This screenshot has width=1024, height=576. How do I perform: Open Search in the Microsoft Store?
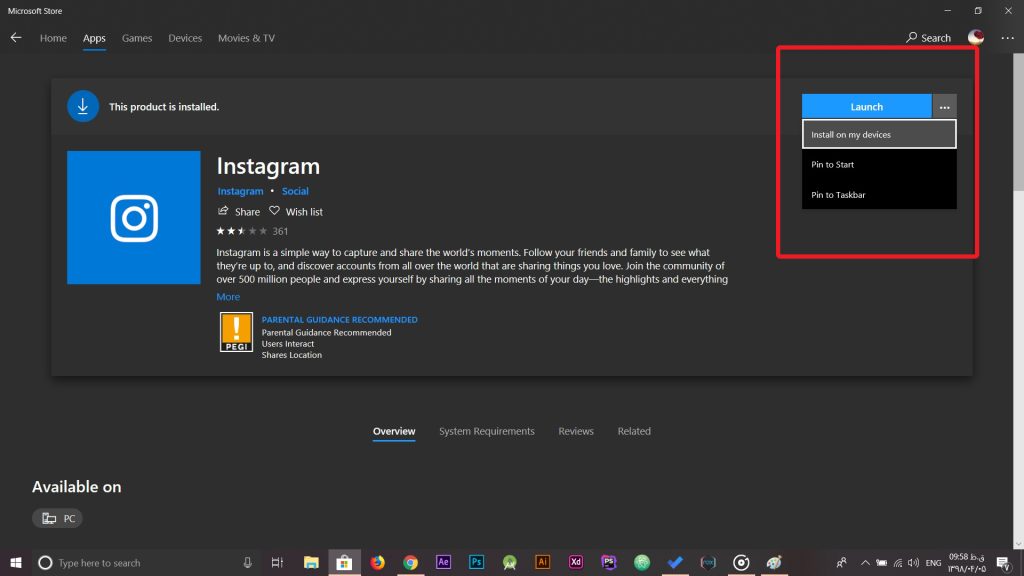coord(928,38)
